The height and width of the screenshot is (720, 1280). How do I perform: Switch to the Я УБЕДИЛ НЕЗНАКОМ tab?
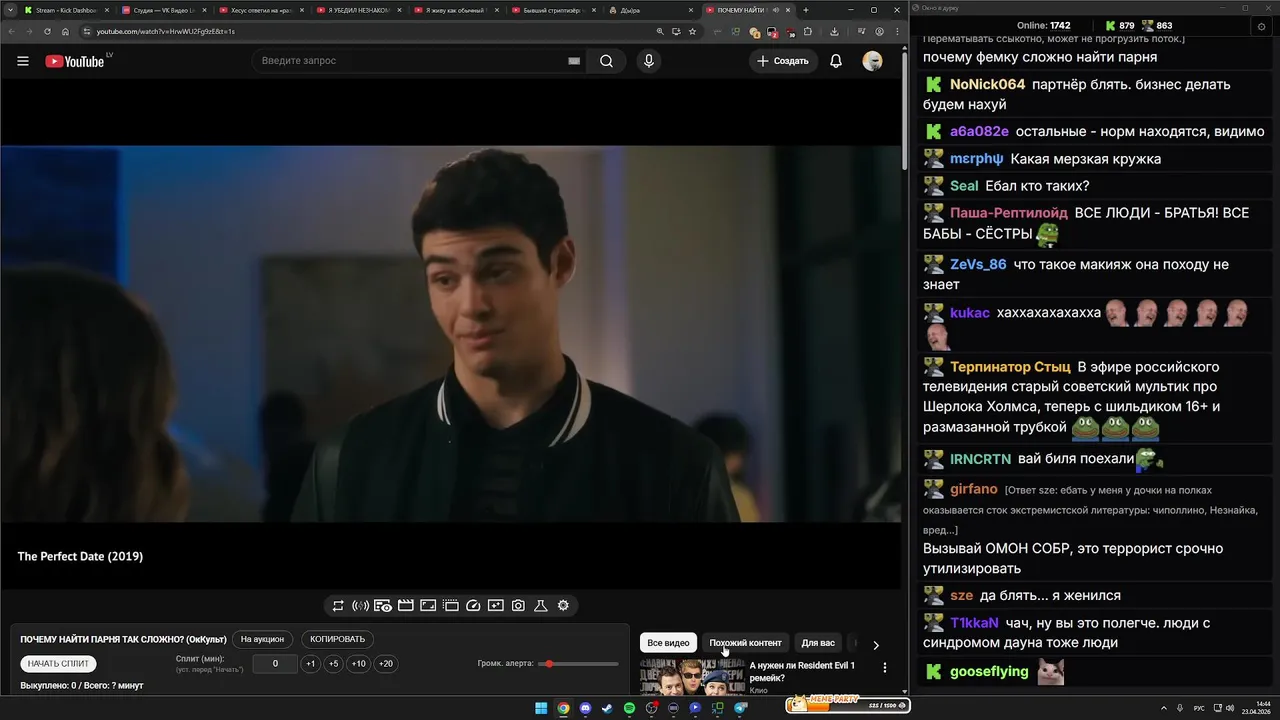coord(358,10)
